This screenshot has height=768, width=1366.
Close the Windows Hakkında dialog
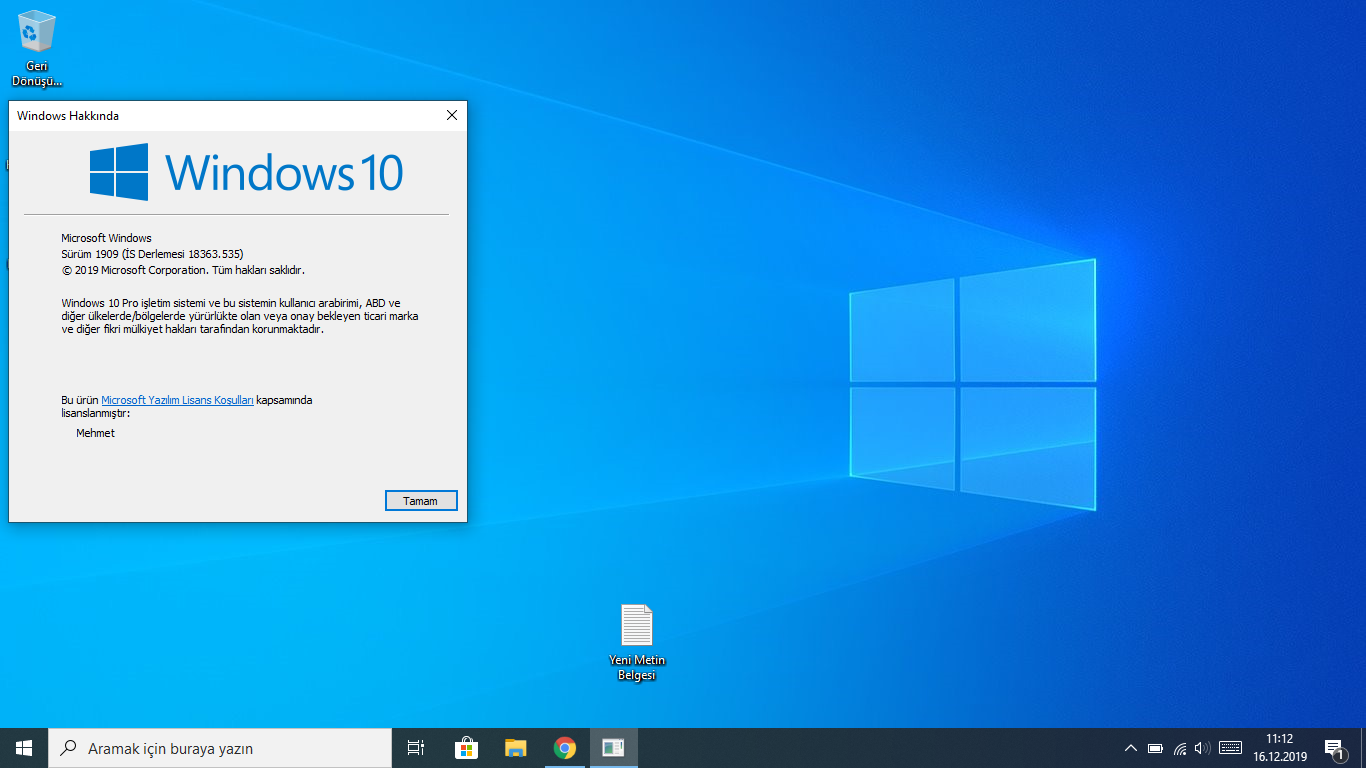tap(452, 115)
